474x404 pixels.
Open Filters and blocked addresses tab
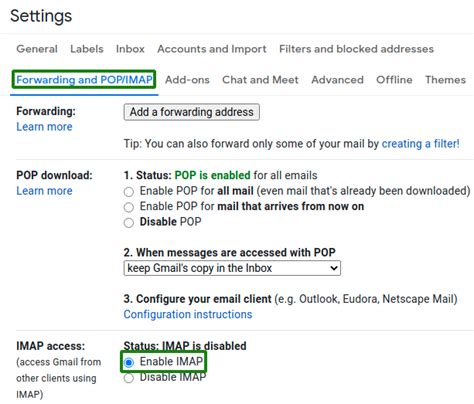tap(356, 49)
